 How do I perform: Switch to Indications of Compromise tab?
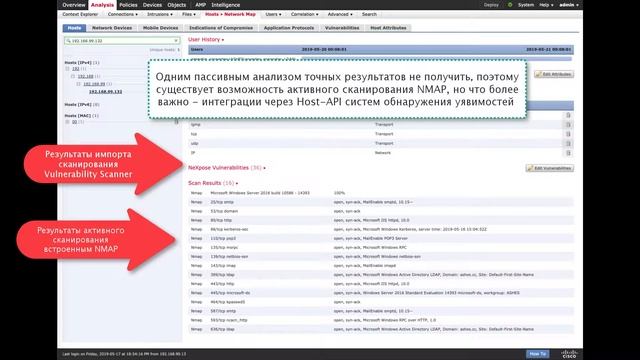[221, 28]
